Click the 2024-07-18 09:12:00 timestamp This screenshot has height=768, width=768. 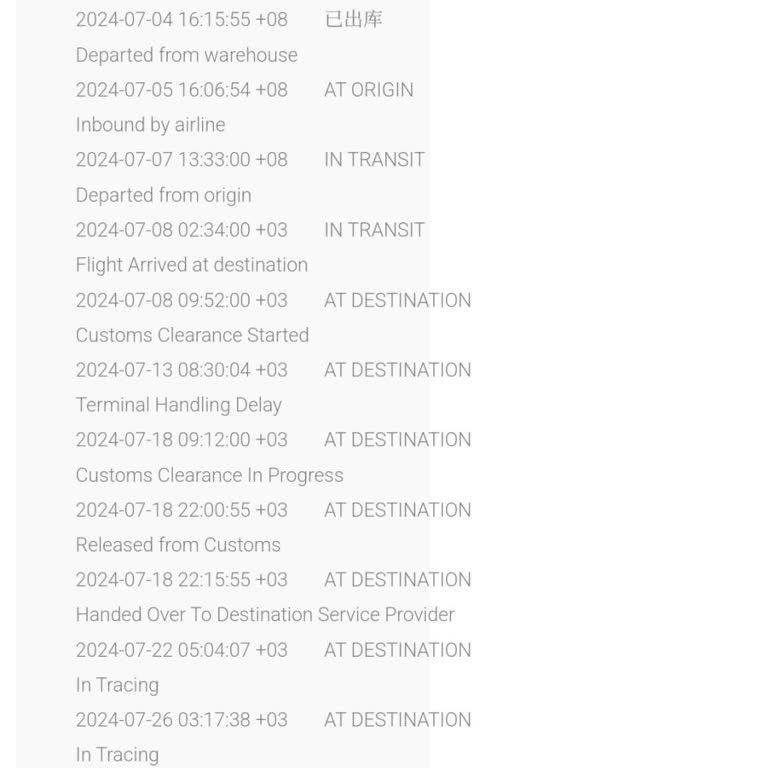coord(181,440)
